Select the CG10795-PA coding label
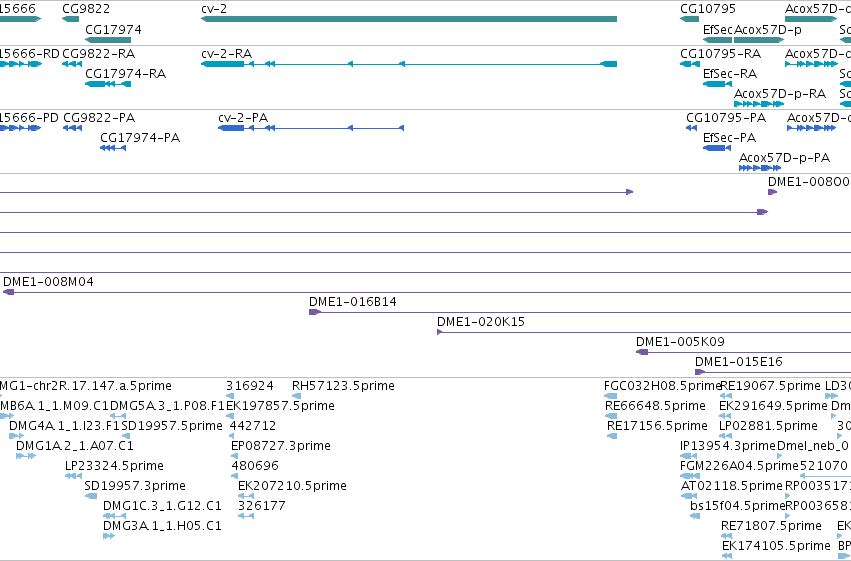 coord(726,118)
